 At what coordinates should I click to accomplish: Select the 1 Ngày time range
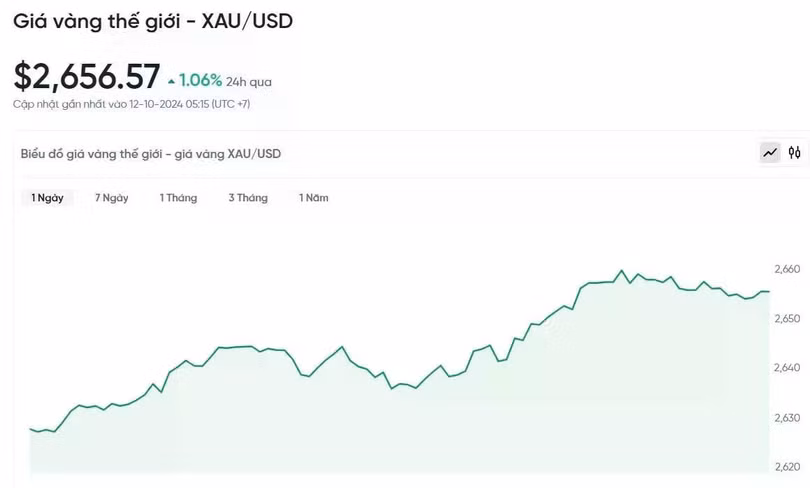(47, 198)
